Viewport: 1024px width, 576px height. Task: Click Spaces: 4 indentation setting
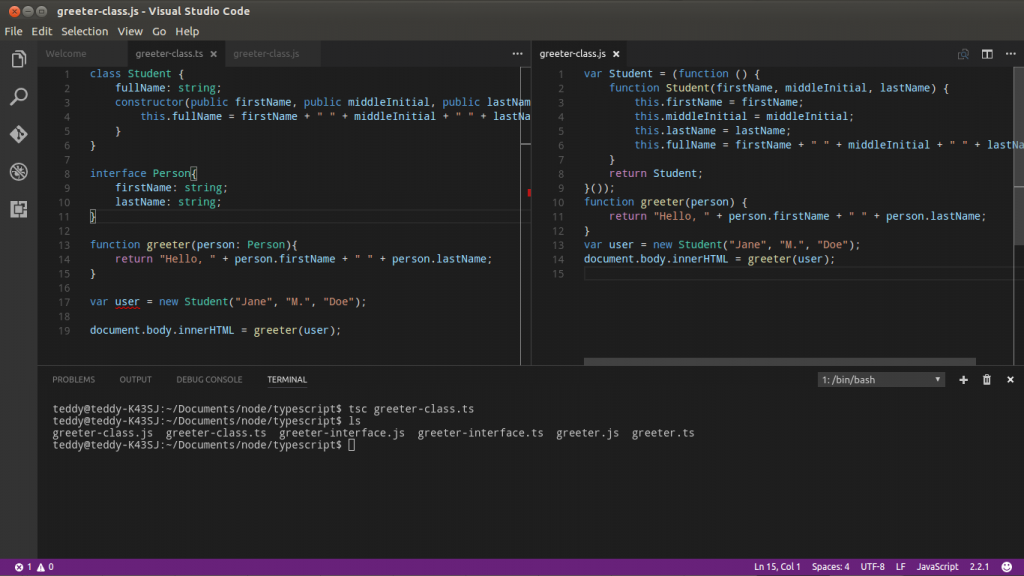click(830, 567)
